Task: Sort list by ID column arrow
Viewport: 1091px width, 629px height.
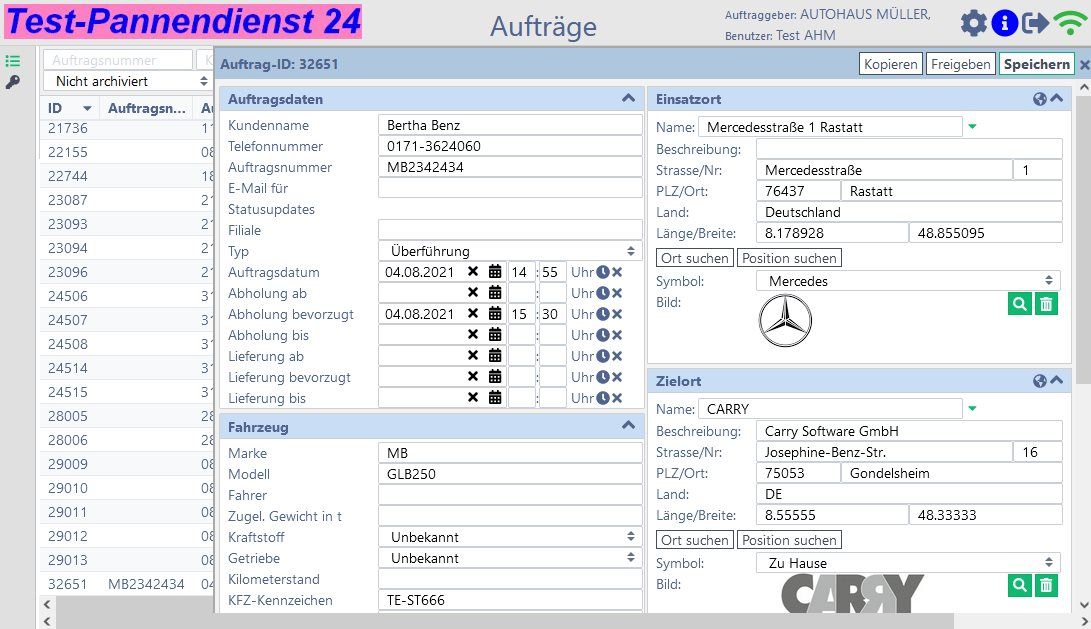Action: pyautogui.click(x=87, y=109)
